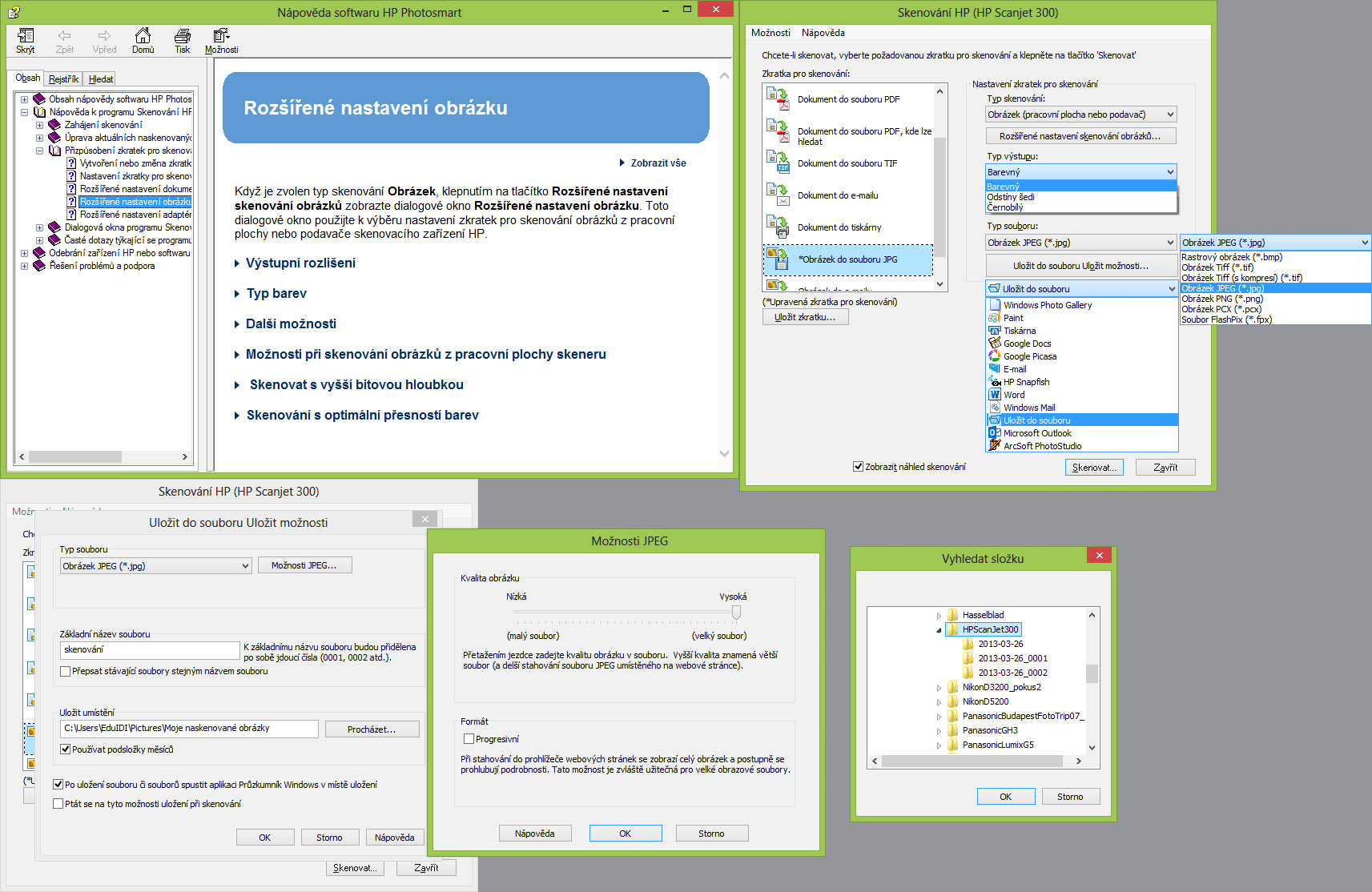Click the Možnosti JPEG button
This screenshot has width=1372, height=892.
[x=304, y=565]
